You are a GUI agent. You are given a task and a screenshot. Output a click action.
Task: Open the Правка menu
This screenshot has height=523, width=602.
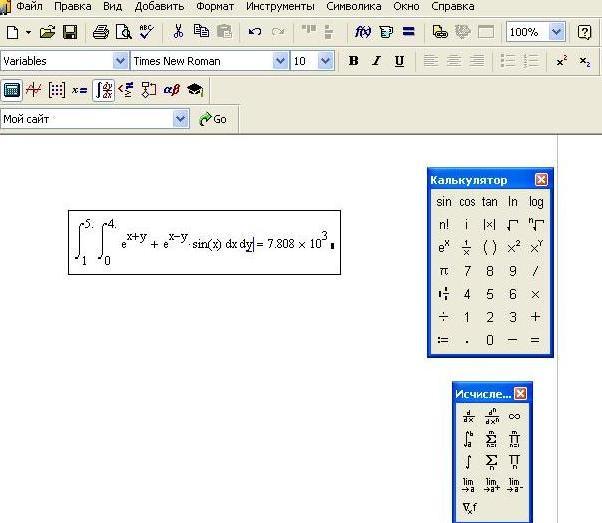coord(73,7)
